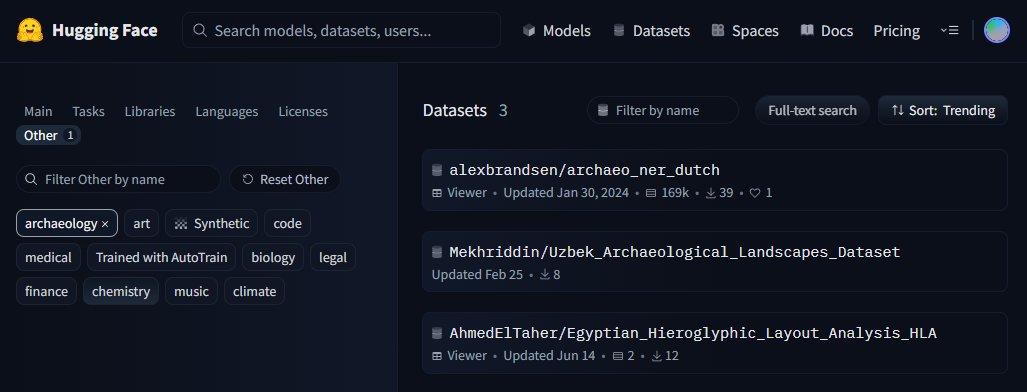The height and width of the screenshot is (392, 1027).
Task: Open the Datasets navigation link
Action: pyautogui.click(x=651, y=30)
